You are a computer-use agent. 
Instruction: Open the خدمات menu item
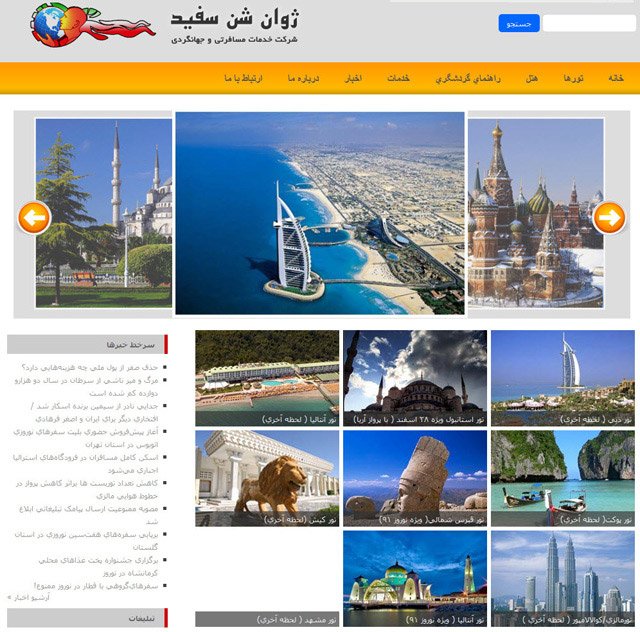coord(398,78)
